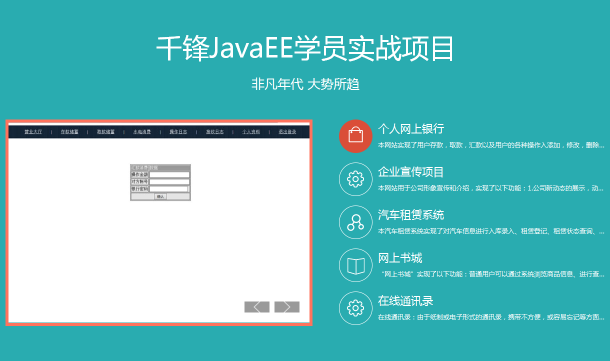Choose the 在线通讯录 project title
This screenshot has height=361, width=610.
tap(405, 301)
